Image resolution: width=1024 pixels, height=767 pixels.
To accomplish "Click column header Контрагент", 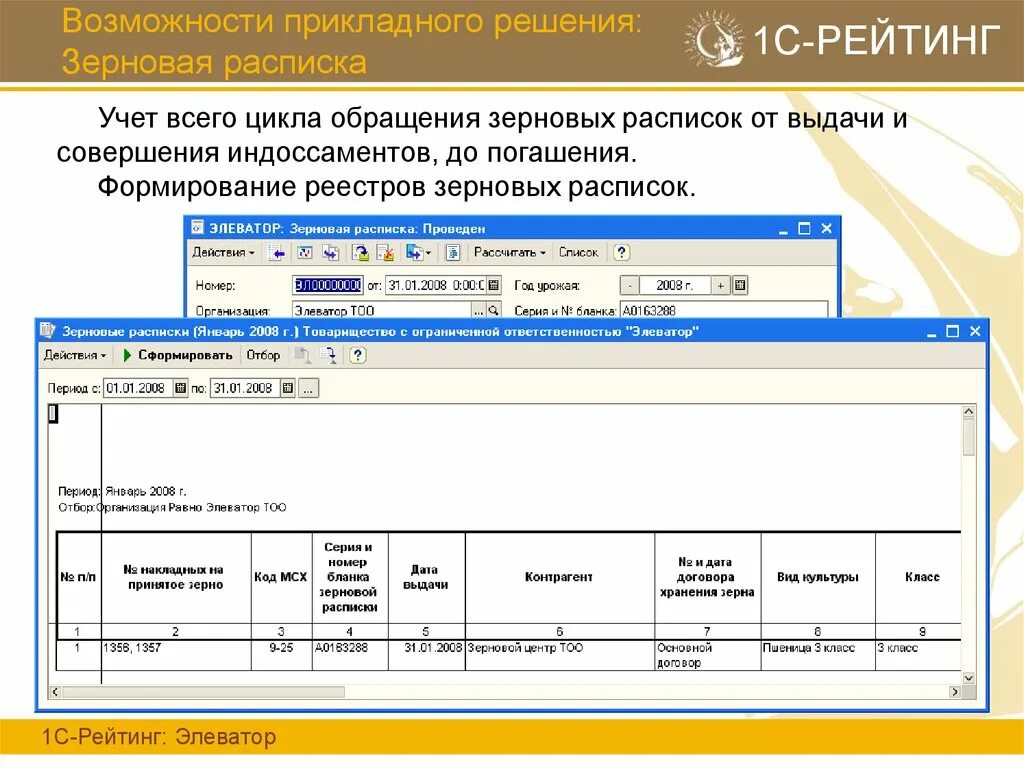I will tap(558, 577).
